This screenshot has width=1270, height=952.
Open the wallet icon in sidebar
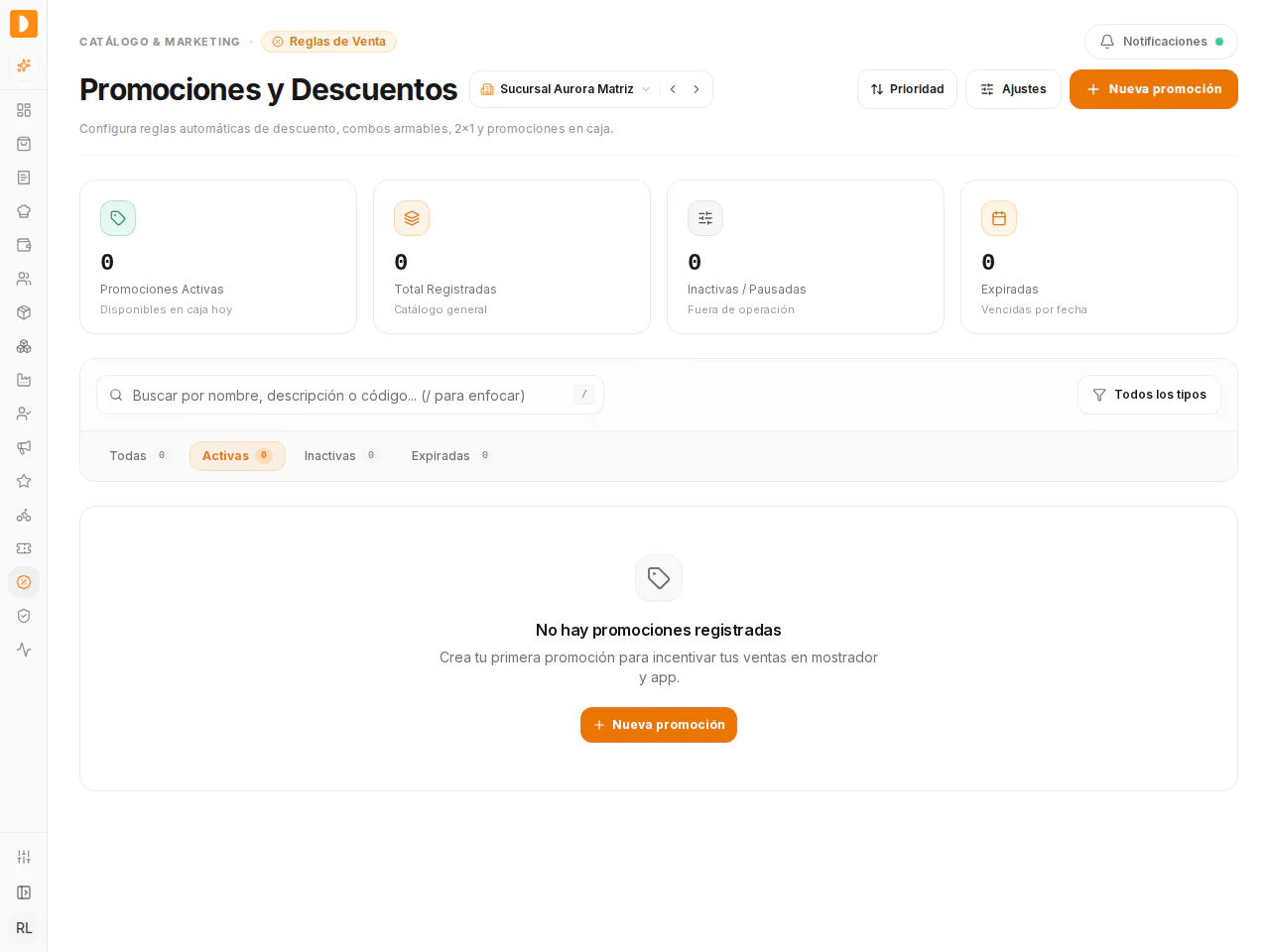[24, 245]
